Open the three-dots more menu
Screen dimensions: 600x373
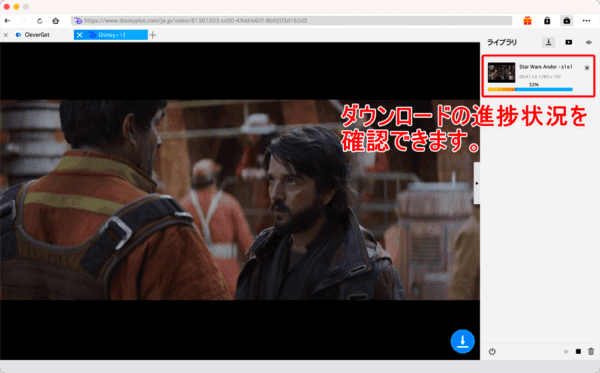coord(587,21)
